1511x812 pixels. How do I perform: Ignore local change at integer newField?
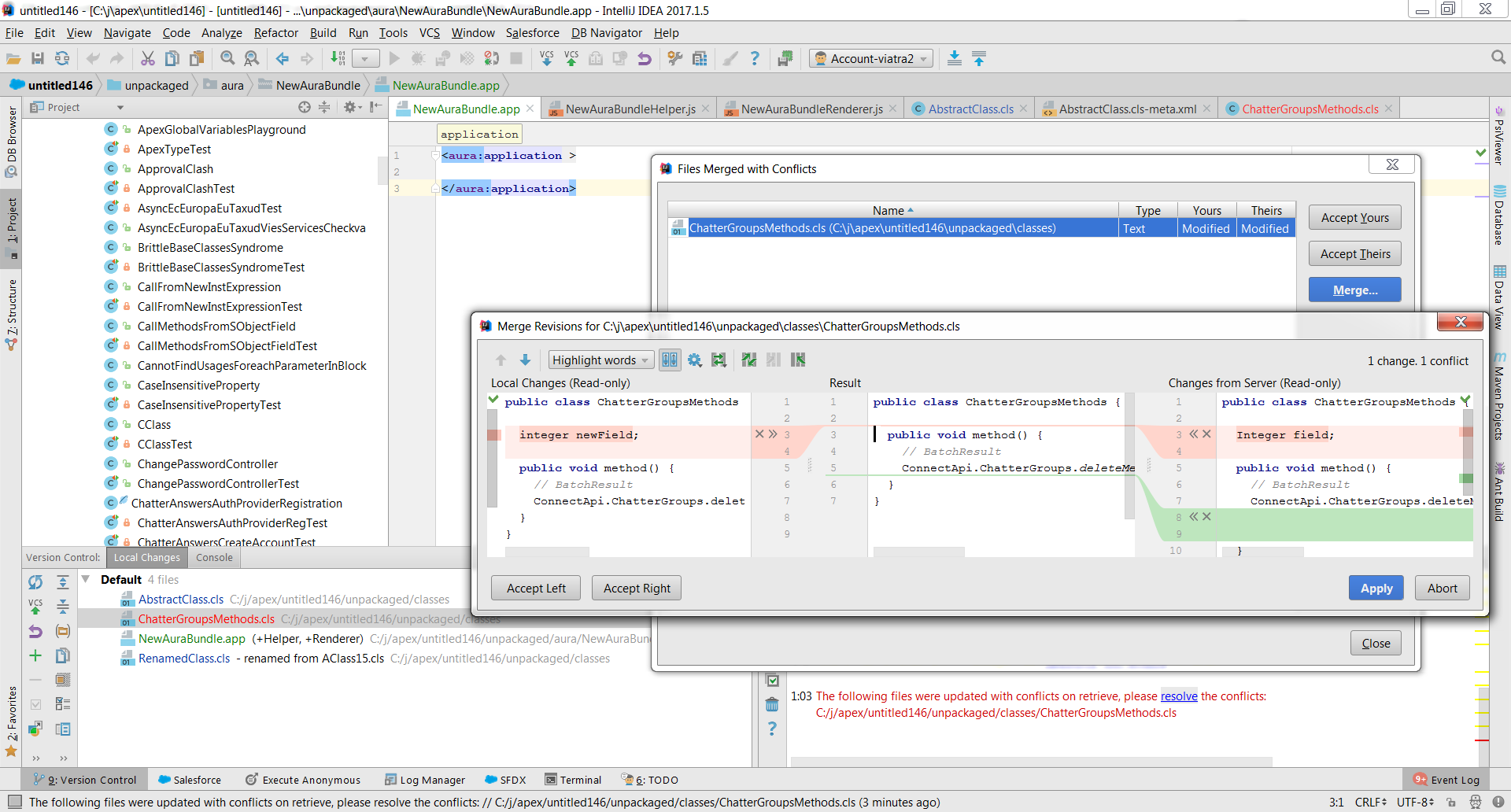tap(759, 434)
